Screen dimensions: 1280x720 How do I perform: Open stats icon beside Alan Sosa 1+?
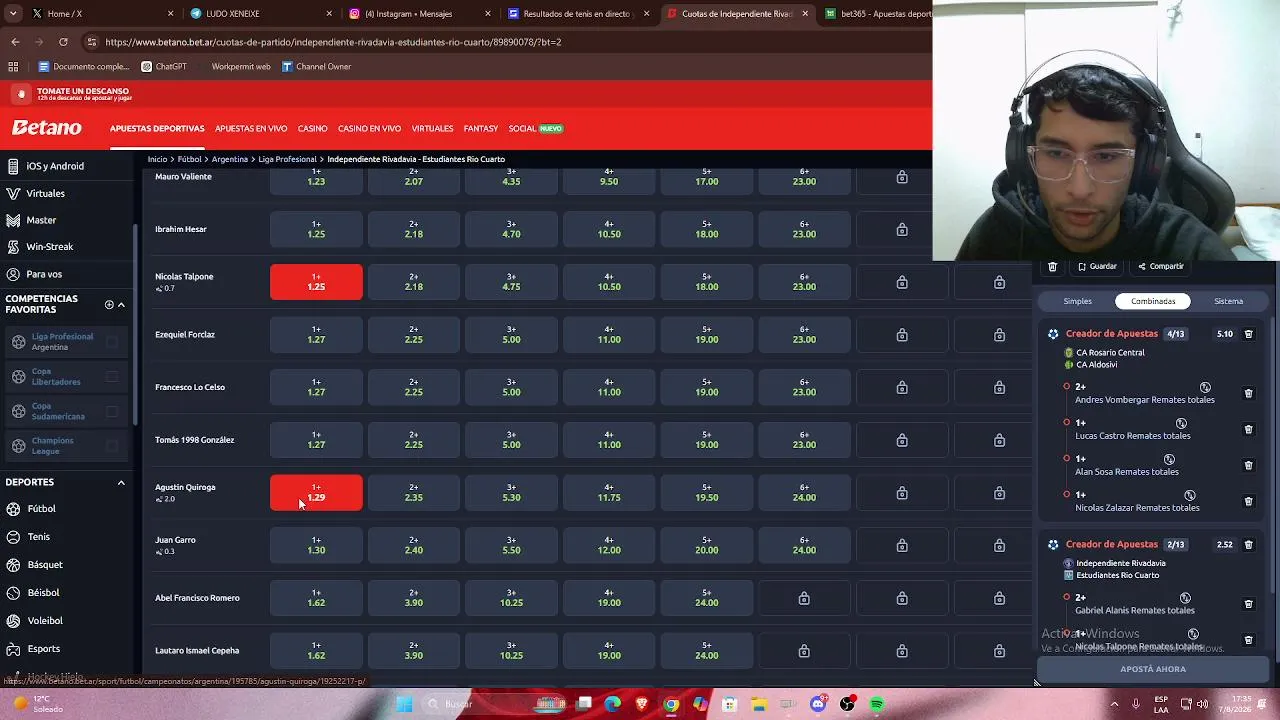click(1169, 459)
